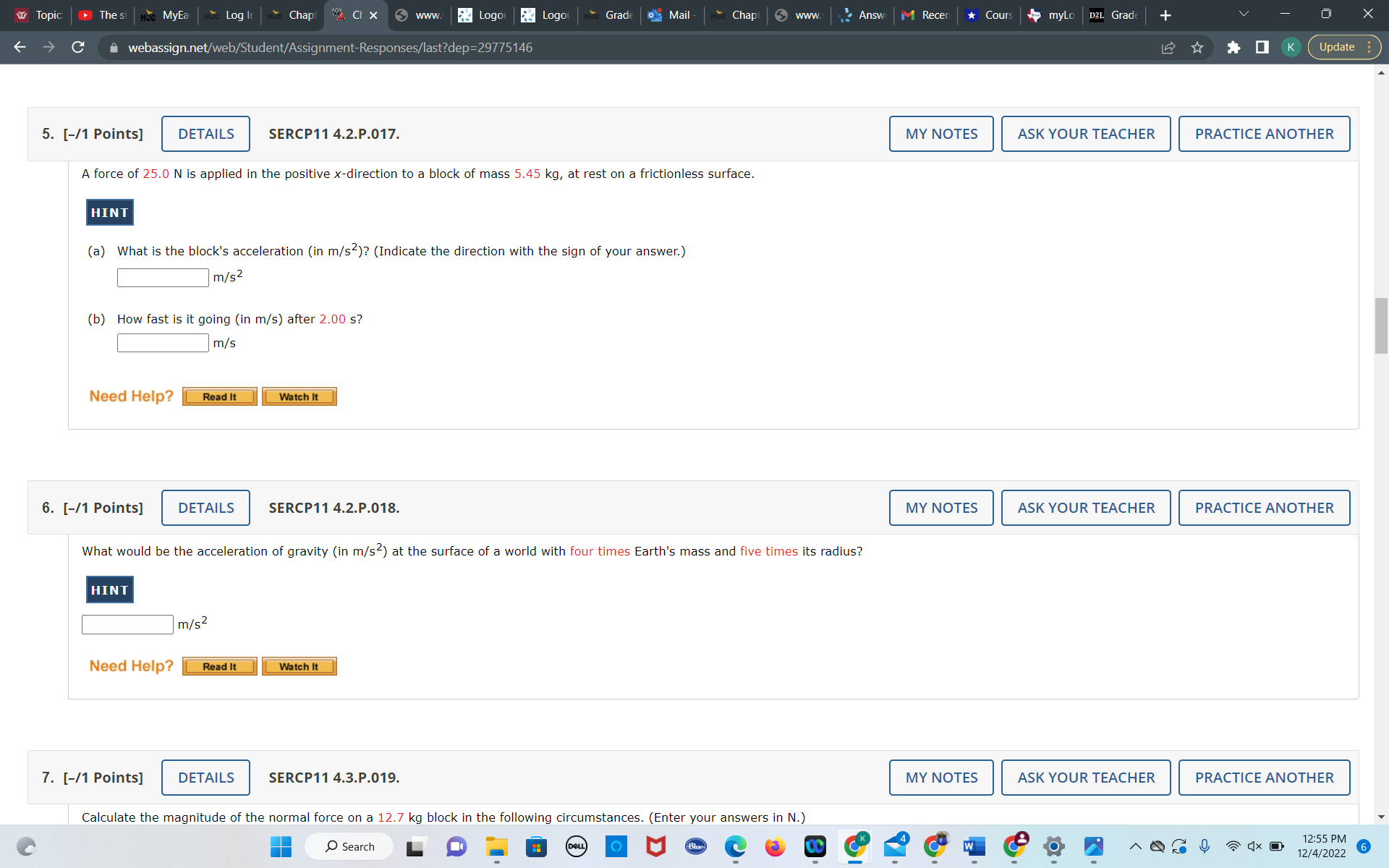
Task: Bookmark this page with star icon
Action: coord(1197,47)
